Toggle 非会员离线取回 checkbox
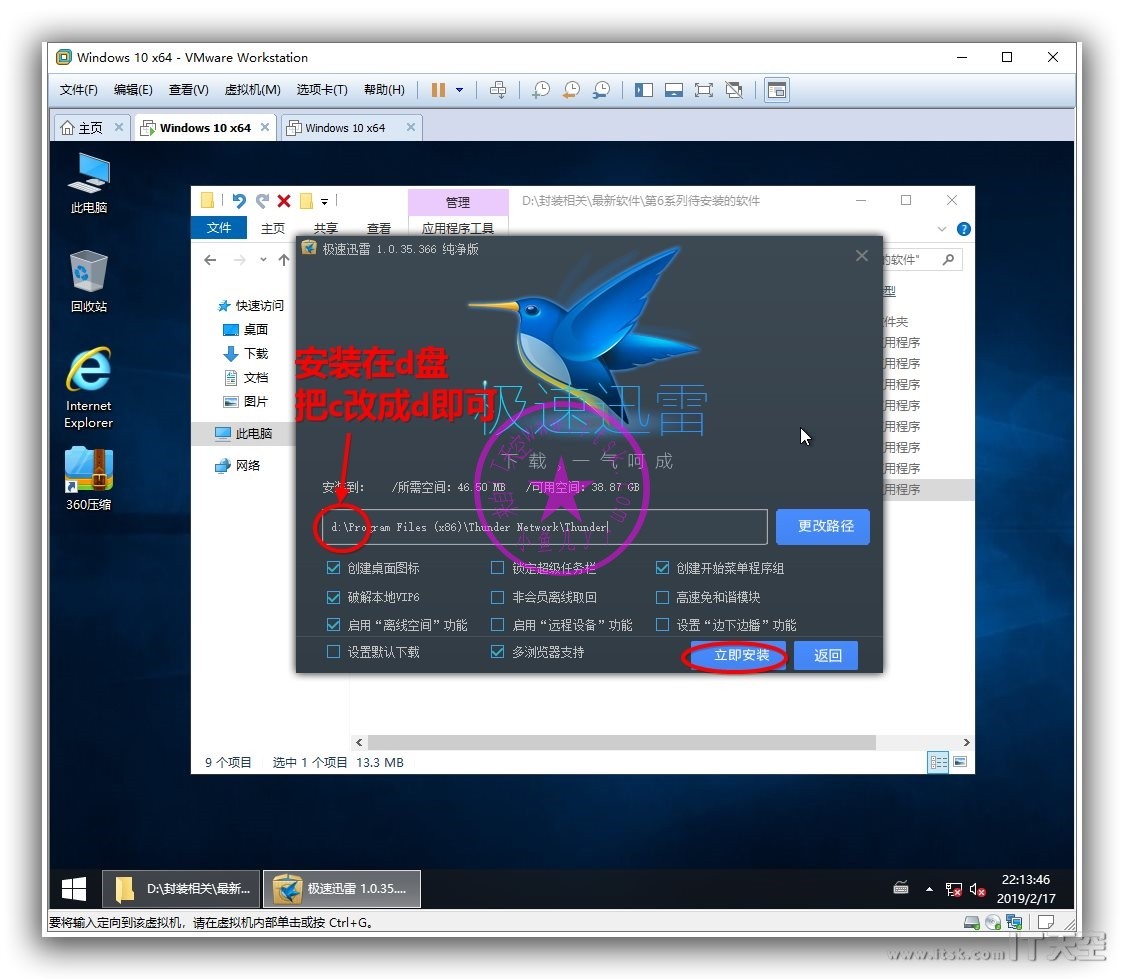Screen dimensions: 1124x979 click(x=497, y=596)
